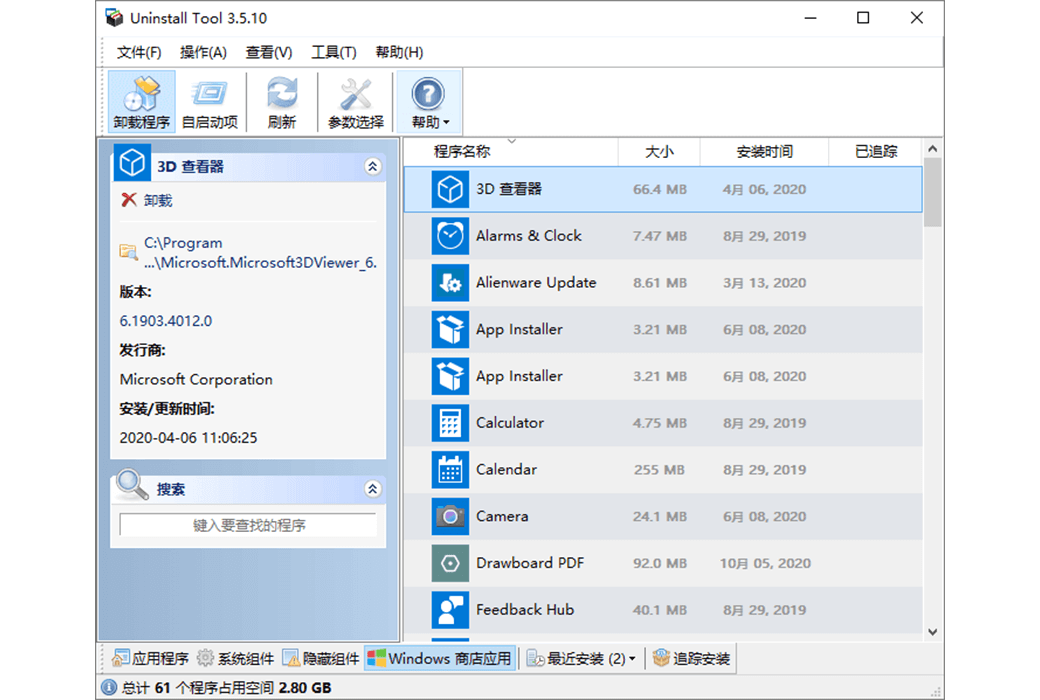The width and height of the screenshot is (1040, 700).
Task: Open the C:\Program install path link
Action: click(260, 252)
